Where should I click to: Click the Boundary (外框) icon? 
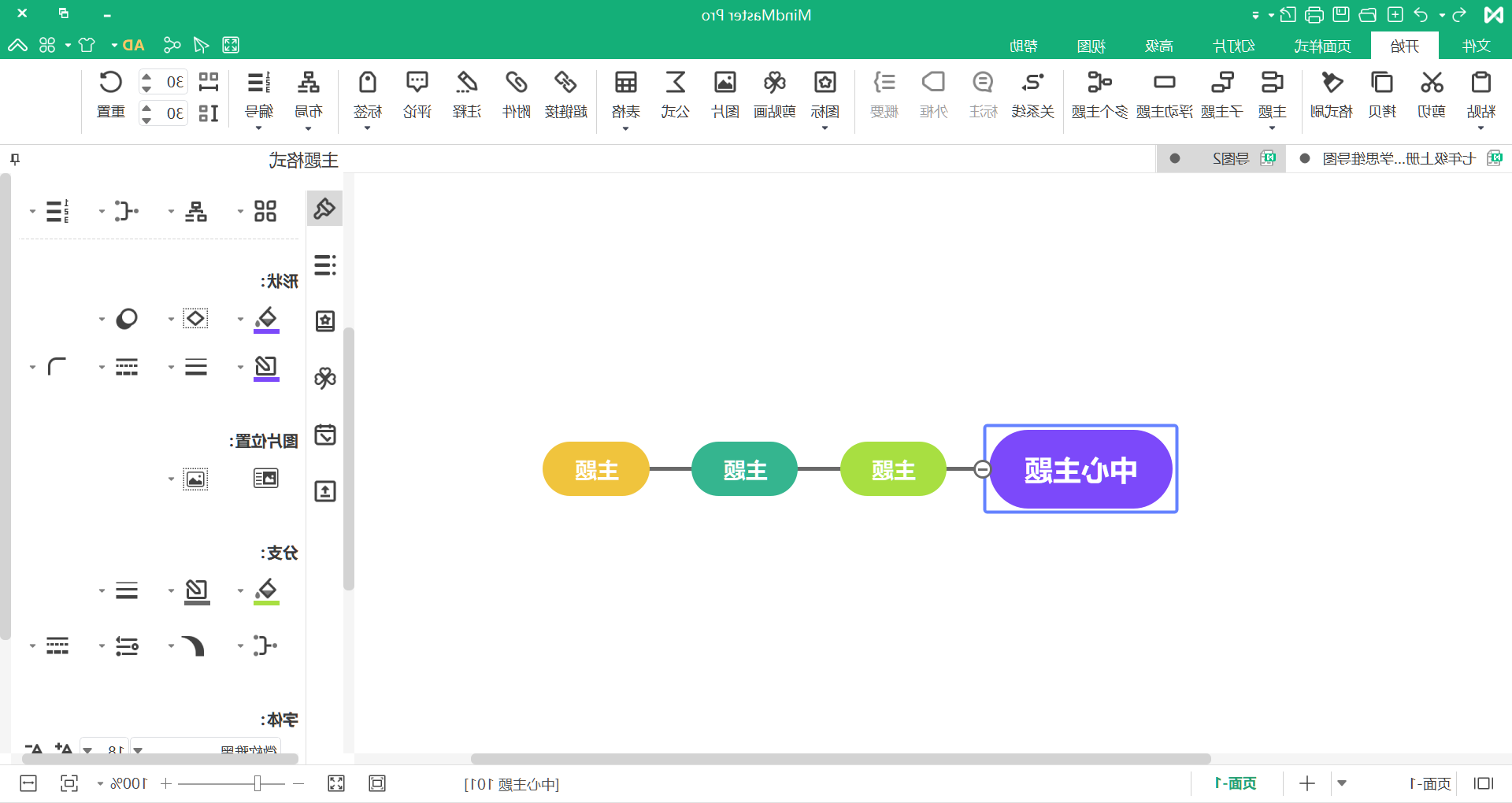(933, 83)
